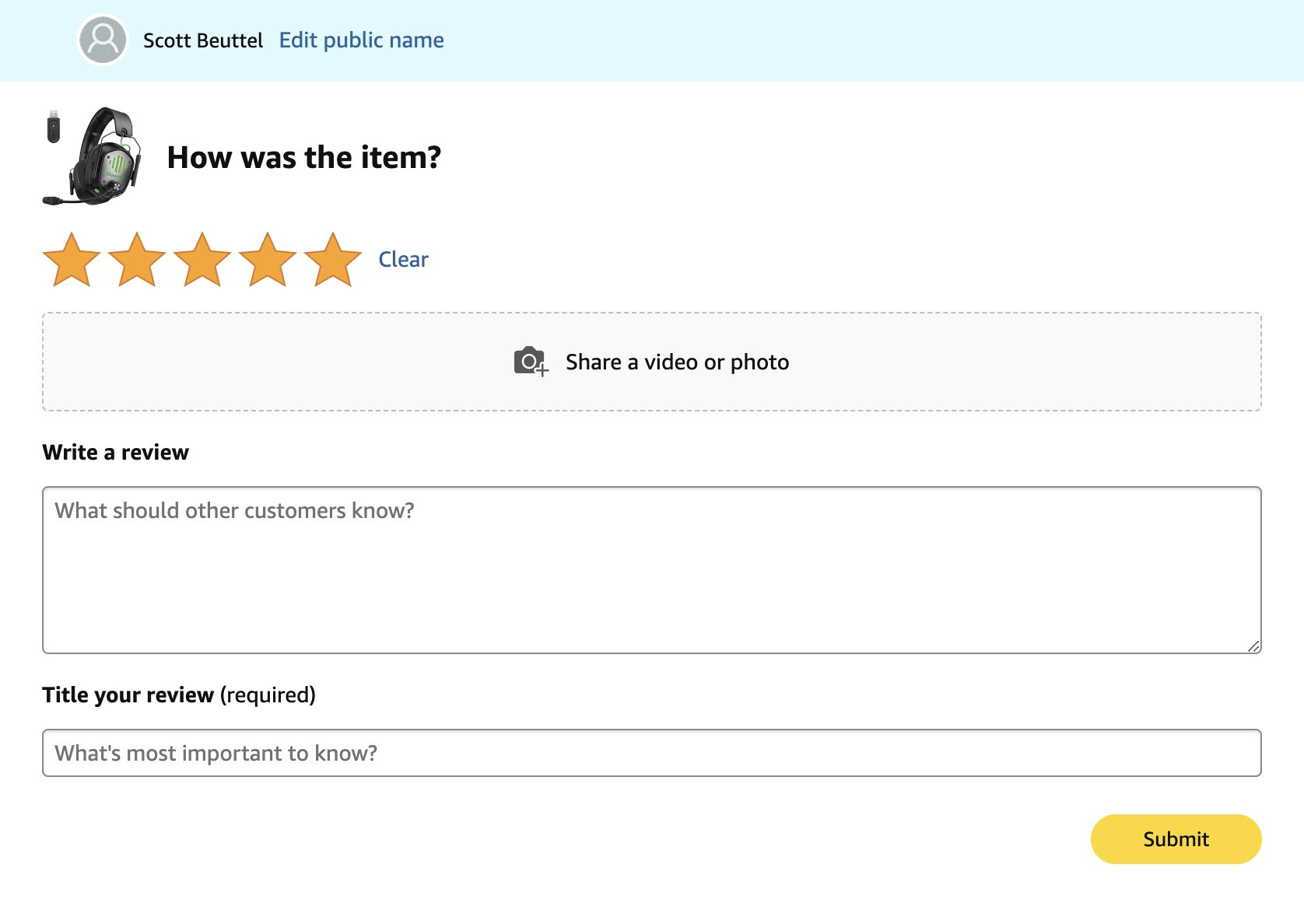
Task: Click Share a video or photo text
Action: click(677, 362)
